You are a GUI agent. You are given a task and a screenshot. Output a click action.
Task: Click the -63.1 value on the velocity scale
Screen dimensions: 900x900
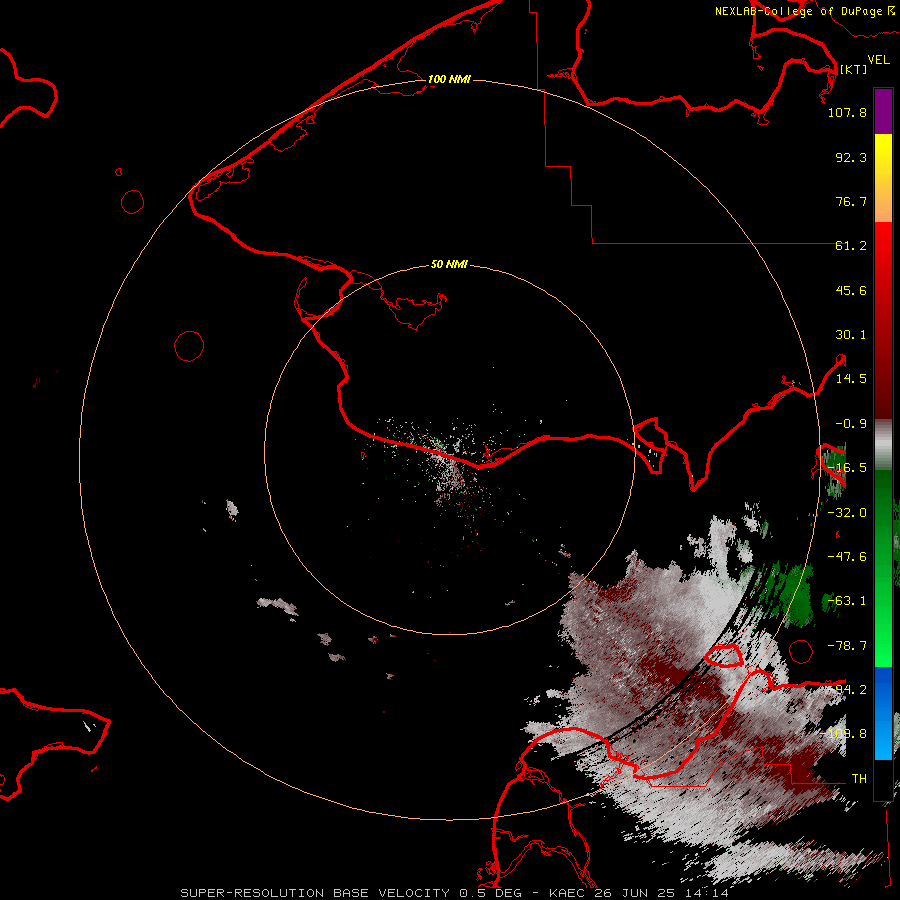[x=847, y=601]
